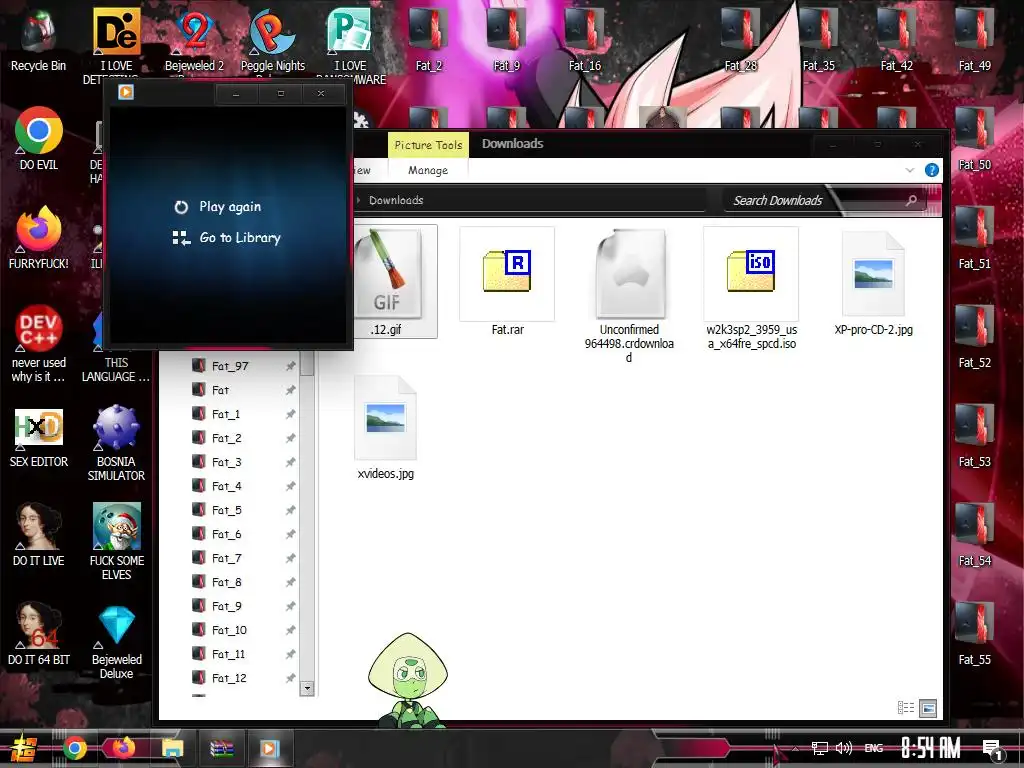Open Chrome shortcut labeled DO EVIL

click(39, 139)
